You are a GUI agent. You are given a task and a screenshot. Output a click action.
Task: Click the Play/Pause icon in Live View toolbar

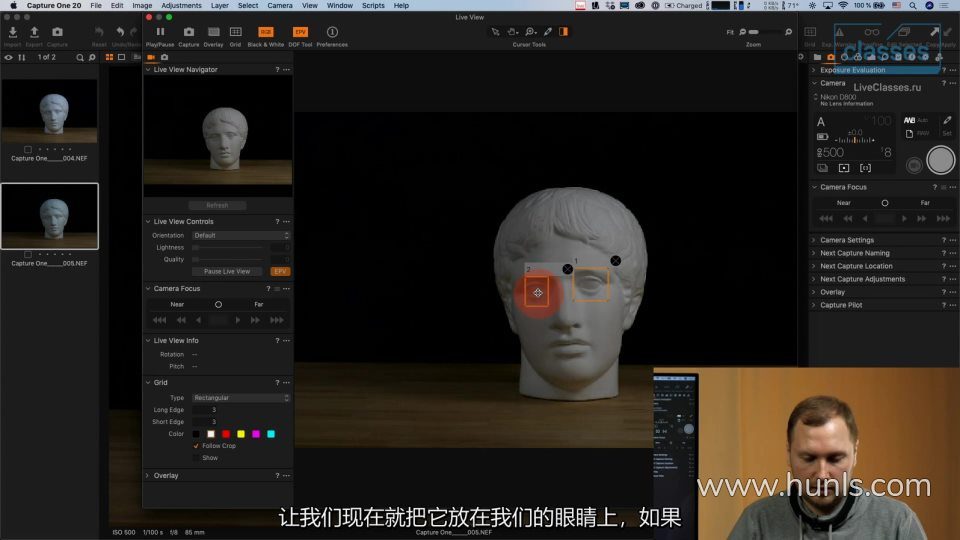click(x=160, y=32)
